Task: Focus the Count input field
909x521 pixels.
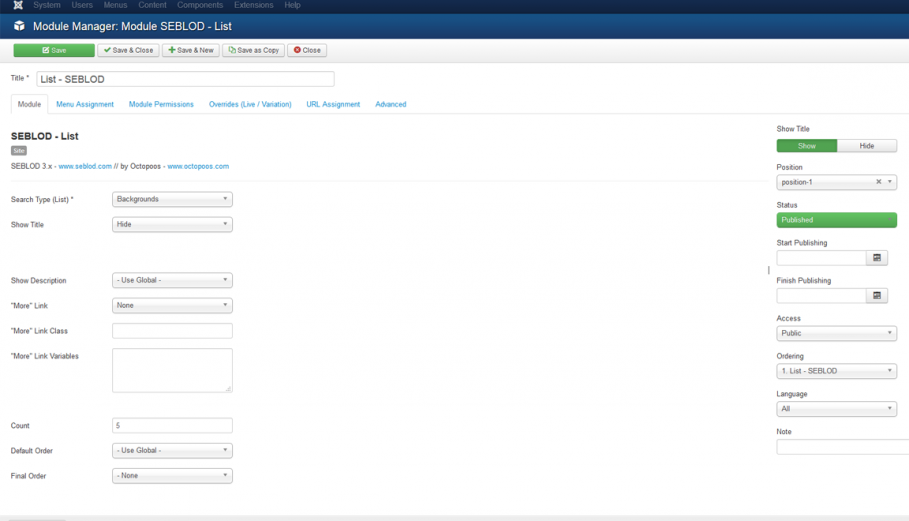Action: (172, 425)
